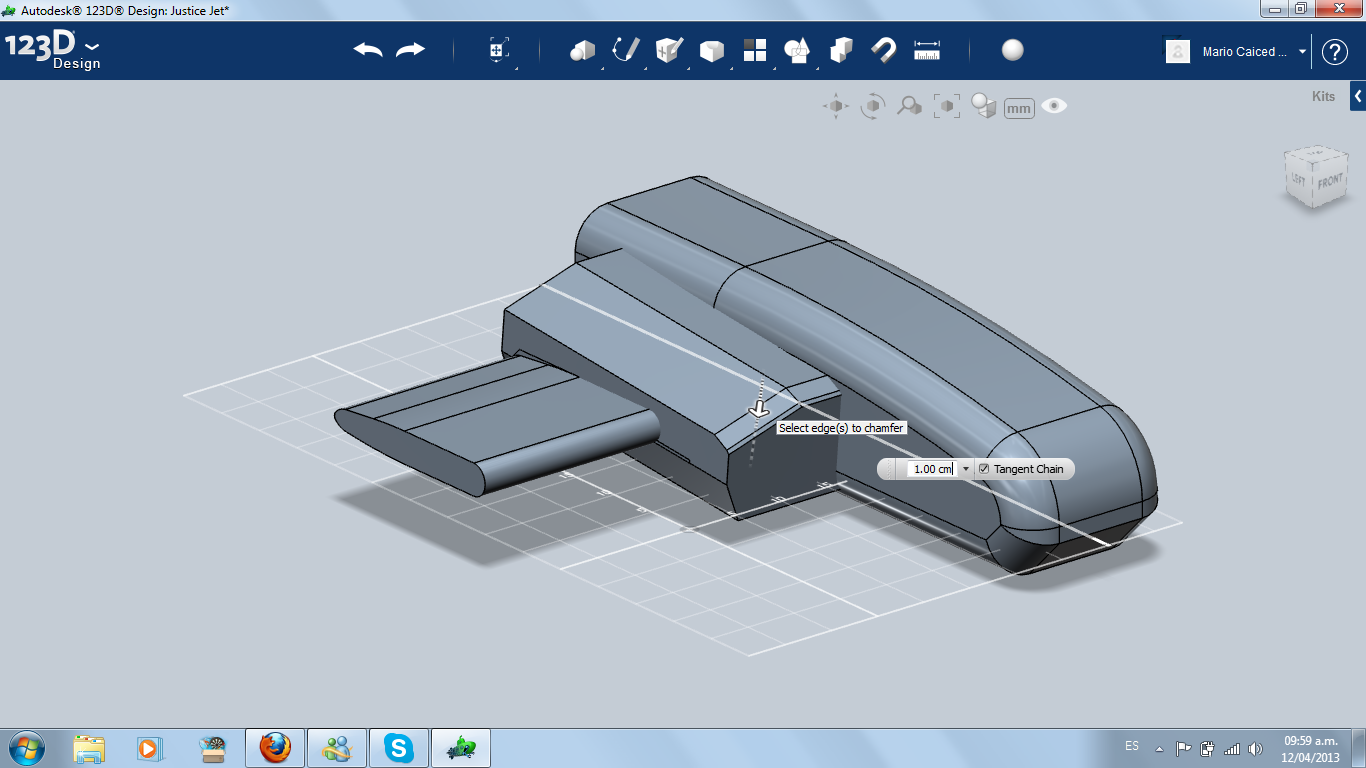1366x768 pixels.
Task: Open the Sketch tool menu
Action: 626,50
